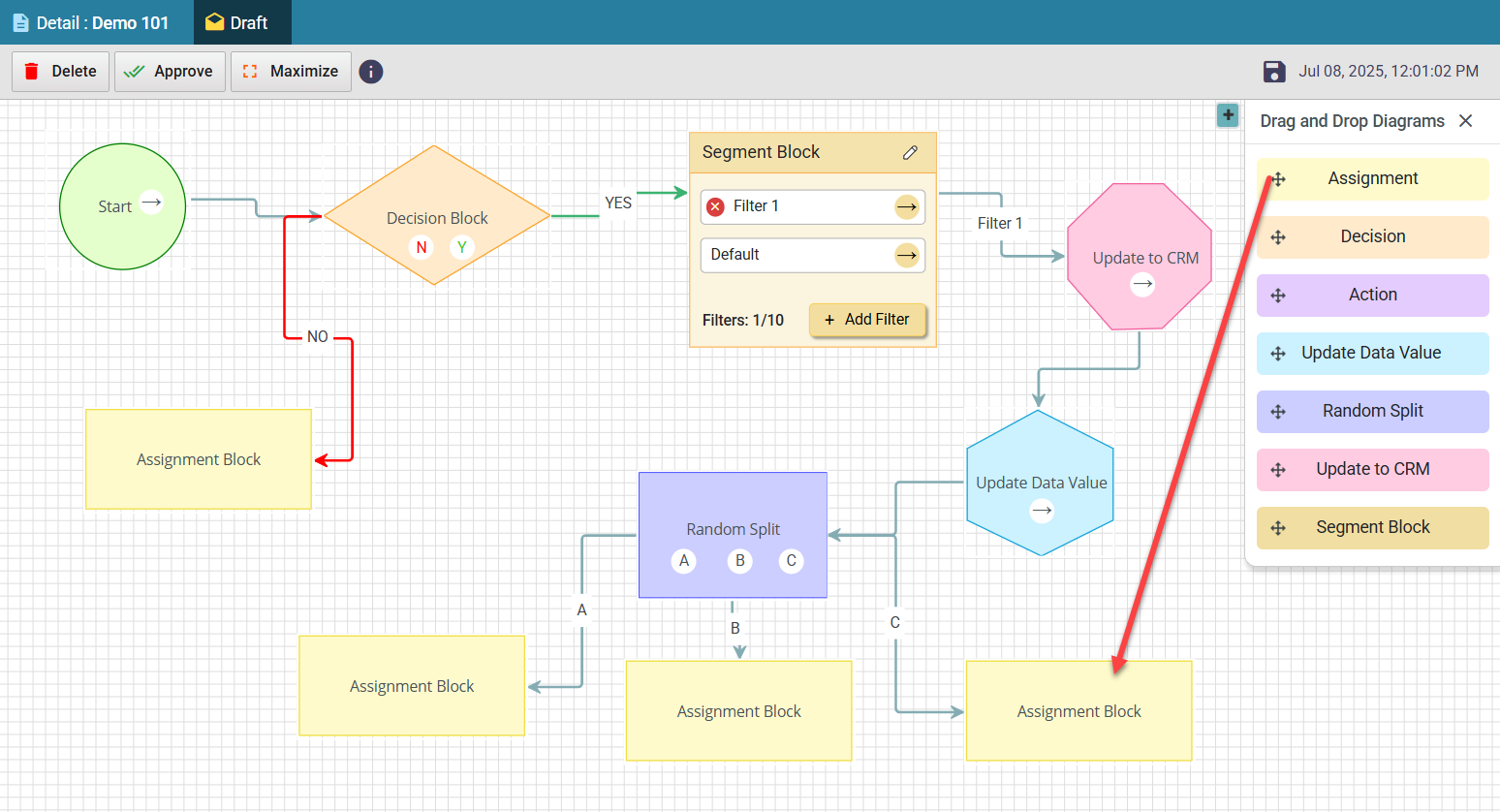Click the move handle on Update Data Value palette item
The image size is (1500, 812).
(x=1278, y=354)
